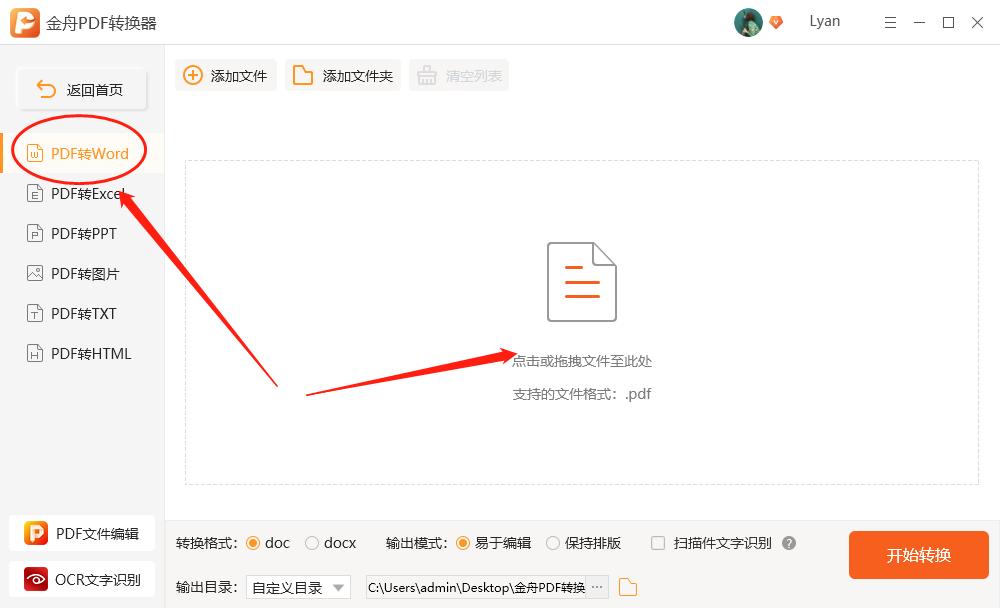Viewport: 1000px width, 609px height.
Task: Open the PDF转HTML converter
Action: (x=80, y=353)
